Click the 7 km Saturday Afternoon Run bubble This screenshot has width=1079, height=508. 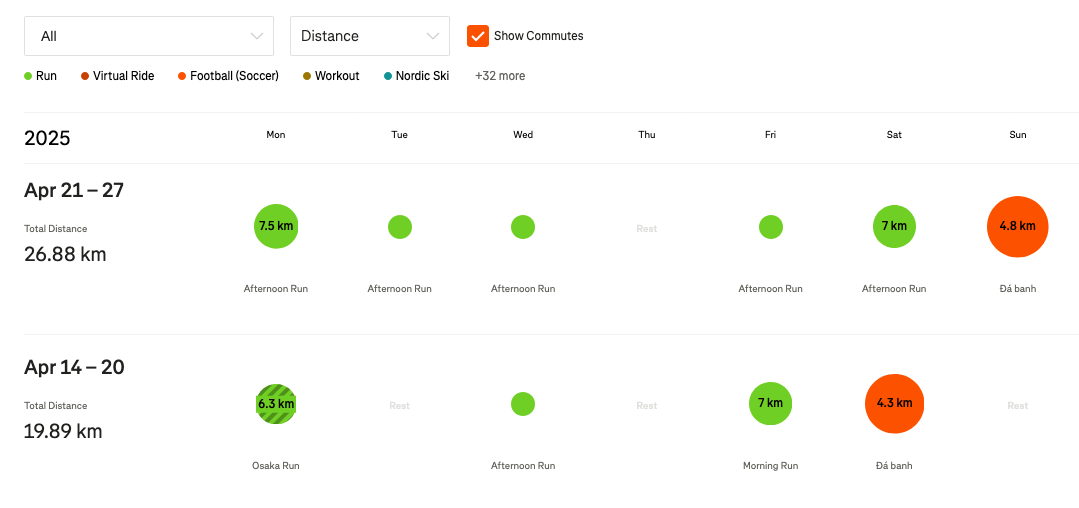pos(894,226)
